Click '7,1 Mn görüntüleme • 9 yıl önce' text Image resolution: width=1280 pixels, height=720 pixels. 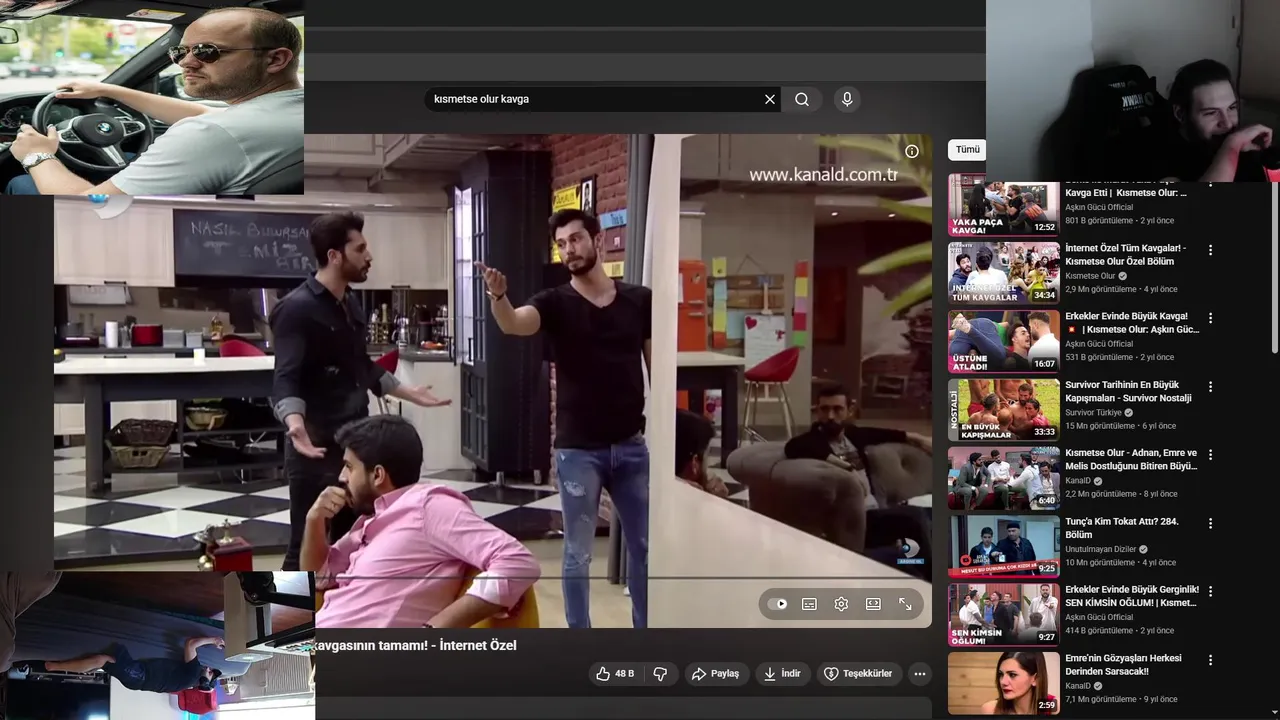point(1121,699)
